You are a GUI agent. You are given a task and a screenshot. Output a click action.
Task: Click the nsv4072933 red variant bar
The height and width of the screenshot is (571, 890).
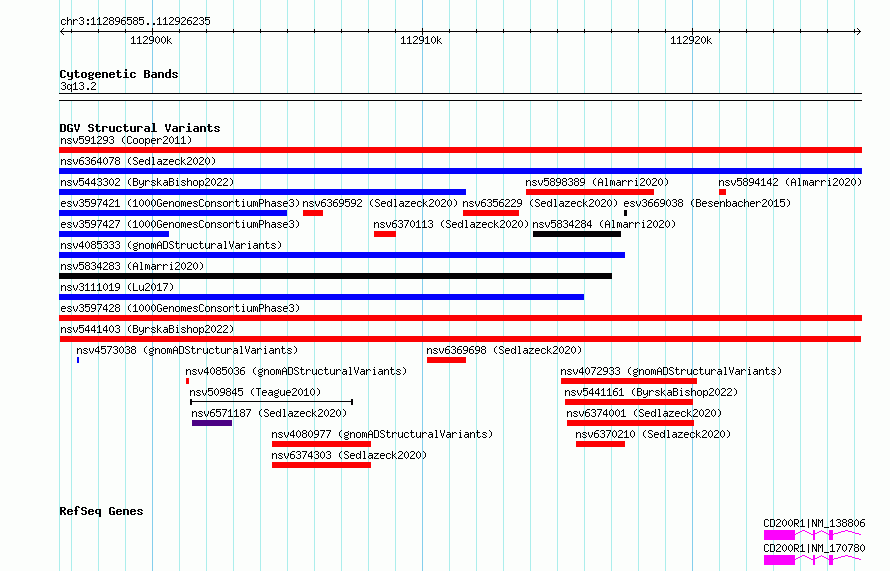[629, 381]
